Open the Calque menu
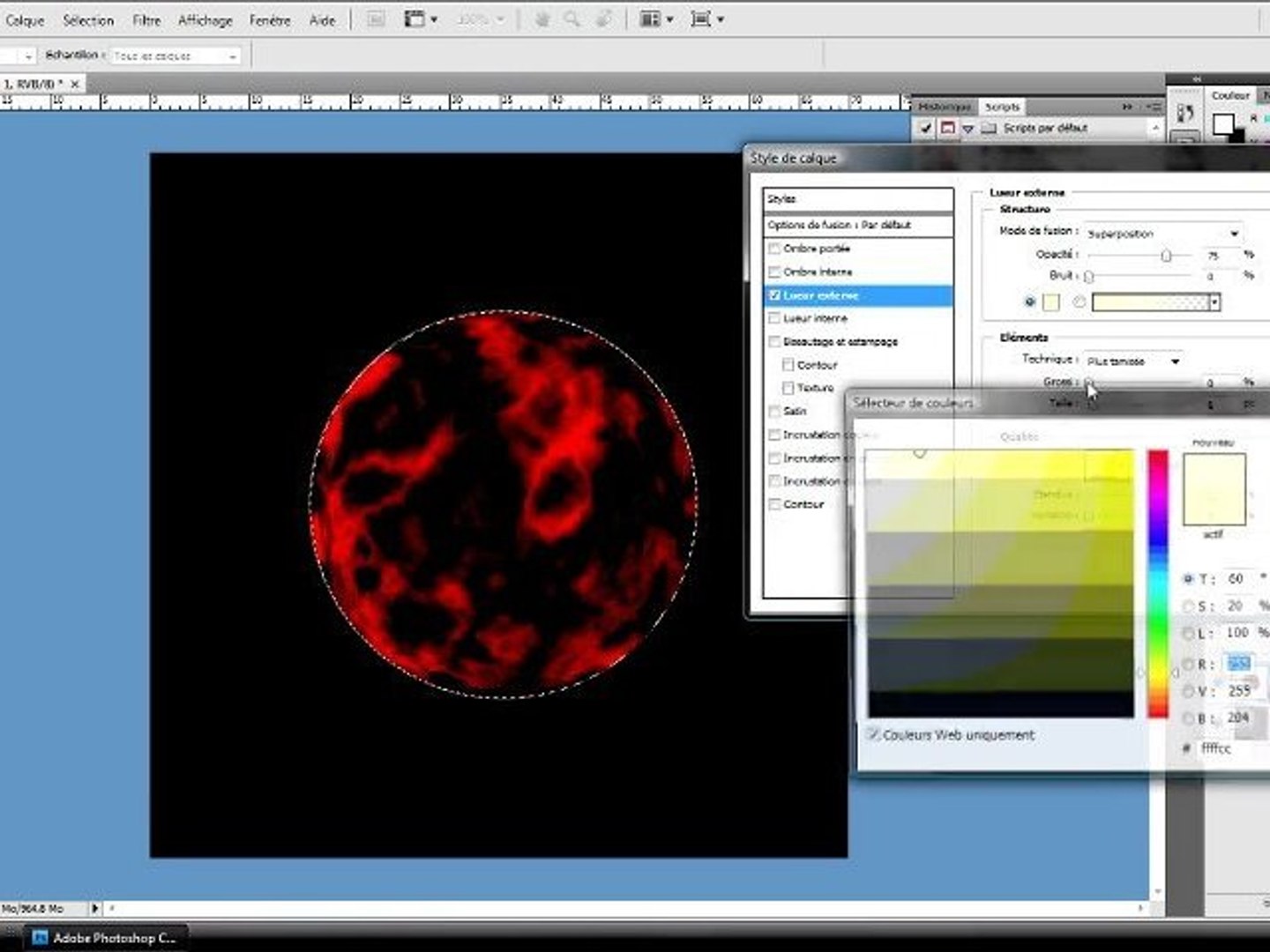1270x952 pixels. [24, 19]
